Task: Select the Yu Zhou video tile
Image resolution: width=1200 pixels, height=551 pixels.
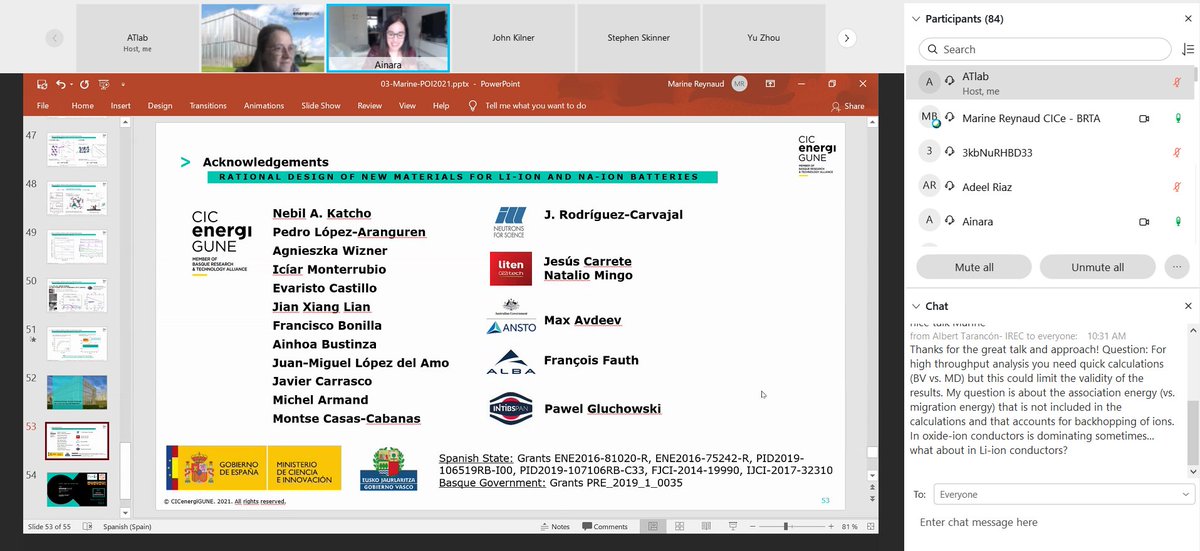Action: tap(763, 38)
